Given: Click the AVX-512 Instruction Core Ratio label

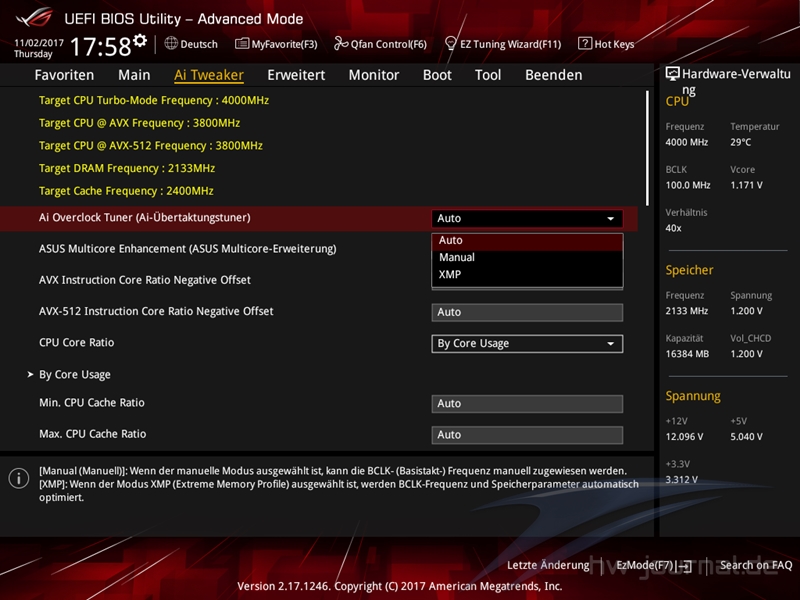Looking at the screenshot, I should point(156,311).
